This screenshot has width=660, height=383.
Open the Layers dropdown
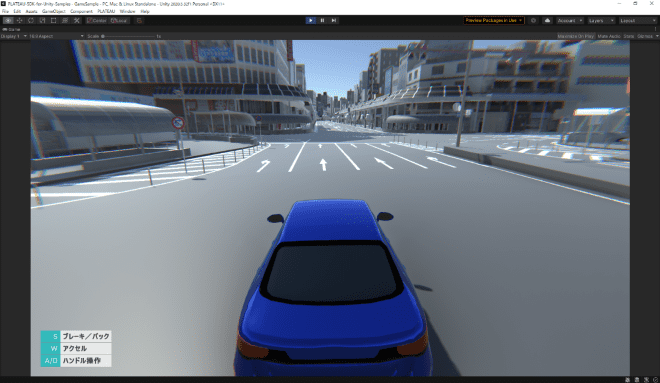pos(601,20)
